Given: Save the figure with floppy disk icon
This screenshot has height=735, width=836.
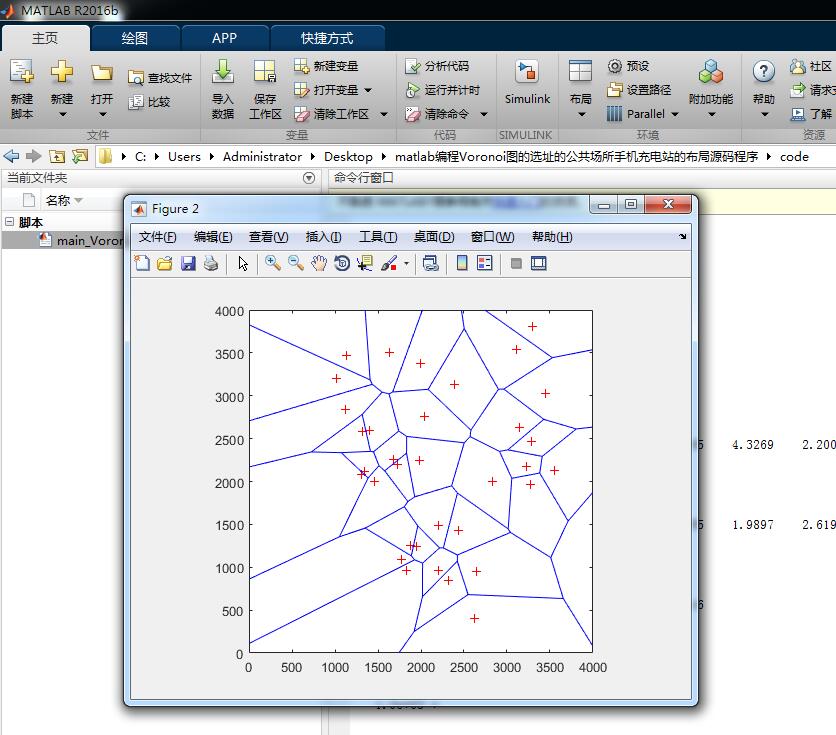Looking at the screenshot, I should (x=188, y=263).
